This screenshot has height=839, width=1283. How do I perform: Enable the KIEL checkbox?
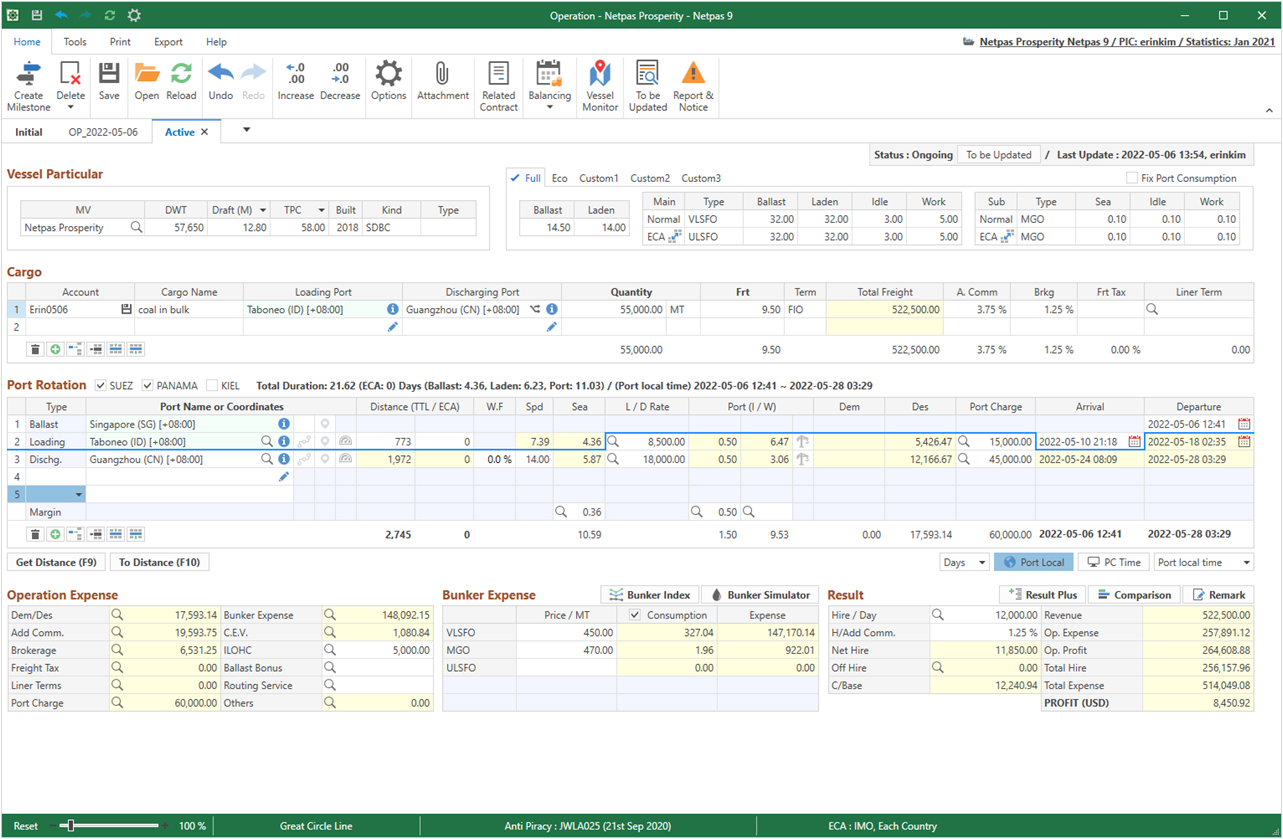212,385
